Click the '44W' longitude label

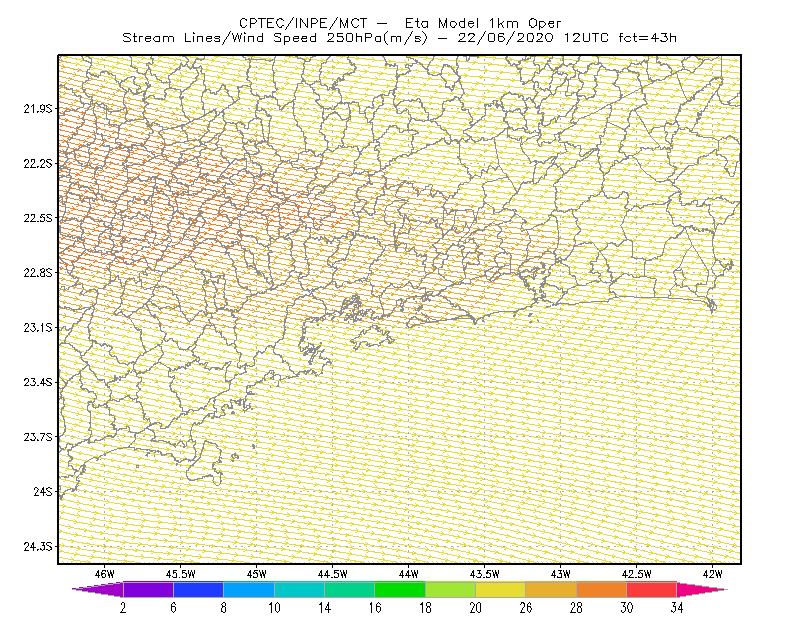[409, 574]
